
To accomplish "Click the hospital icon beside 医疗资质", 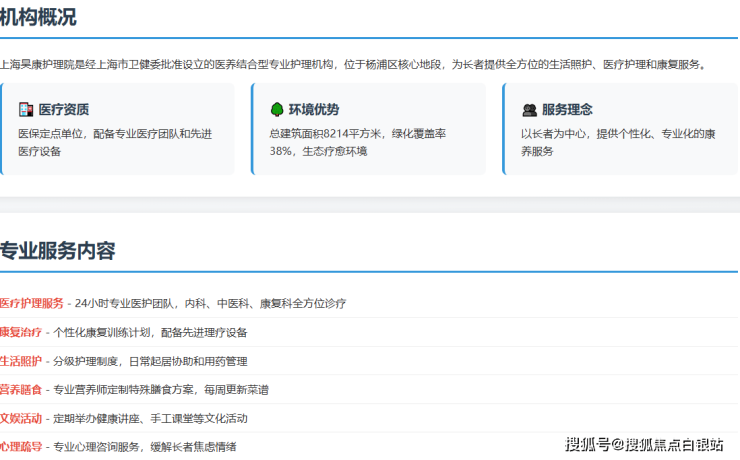I will [x=26, y=109].
